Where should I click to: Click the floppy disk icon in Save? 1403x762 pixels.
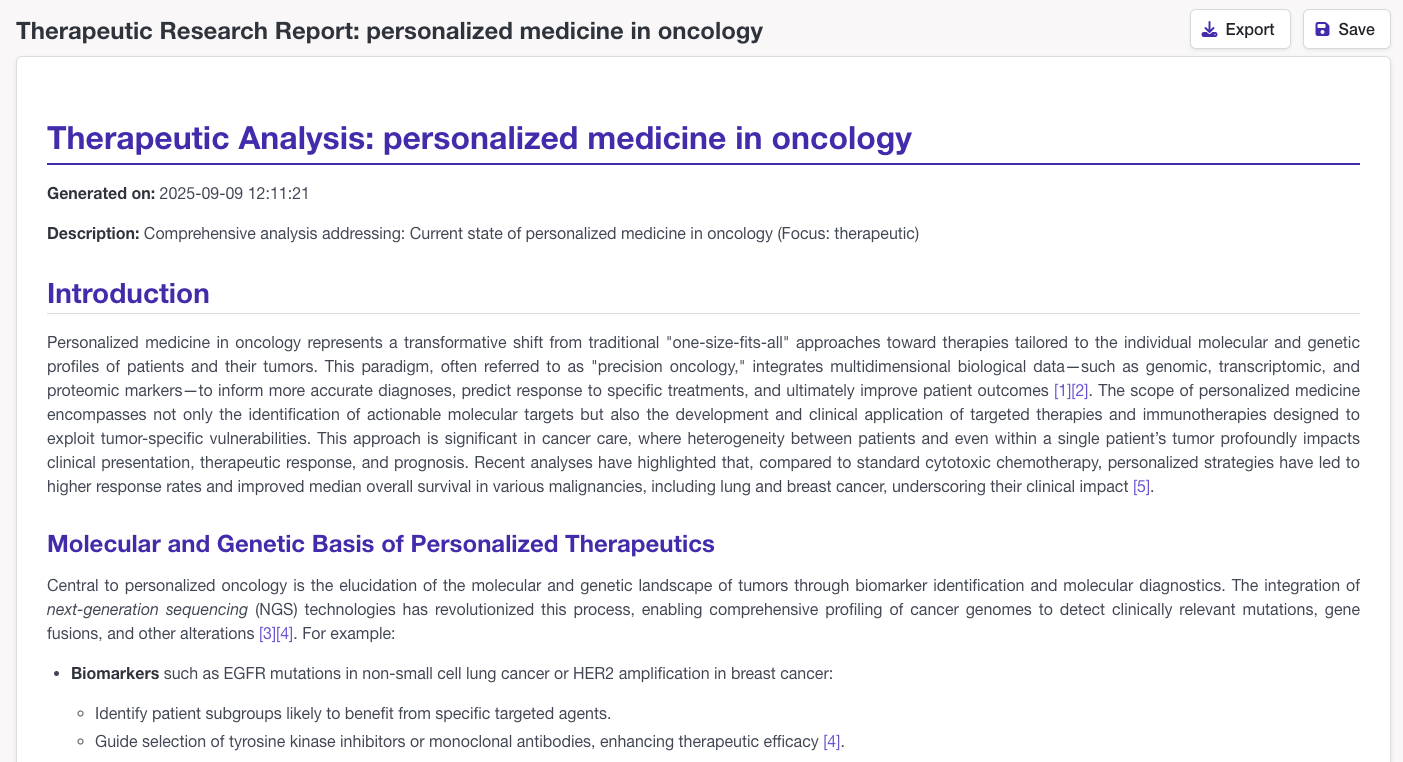(1323, 29)
